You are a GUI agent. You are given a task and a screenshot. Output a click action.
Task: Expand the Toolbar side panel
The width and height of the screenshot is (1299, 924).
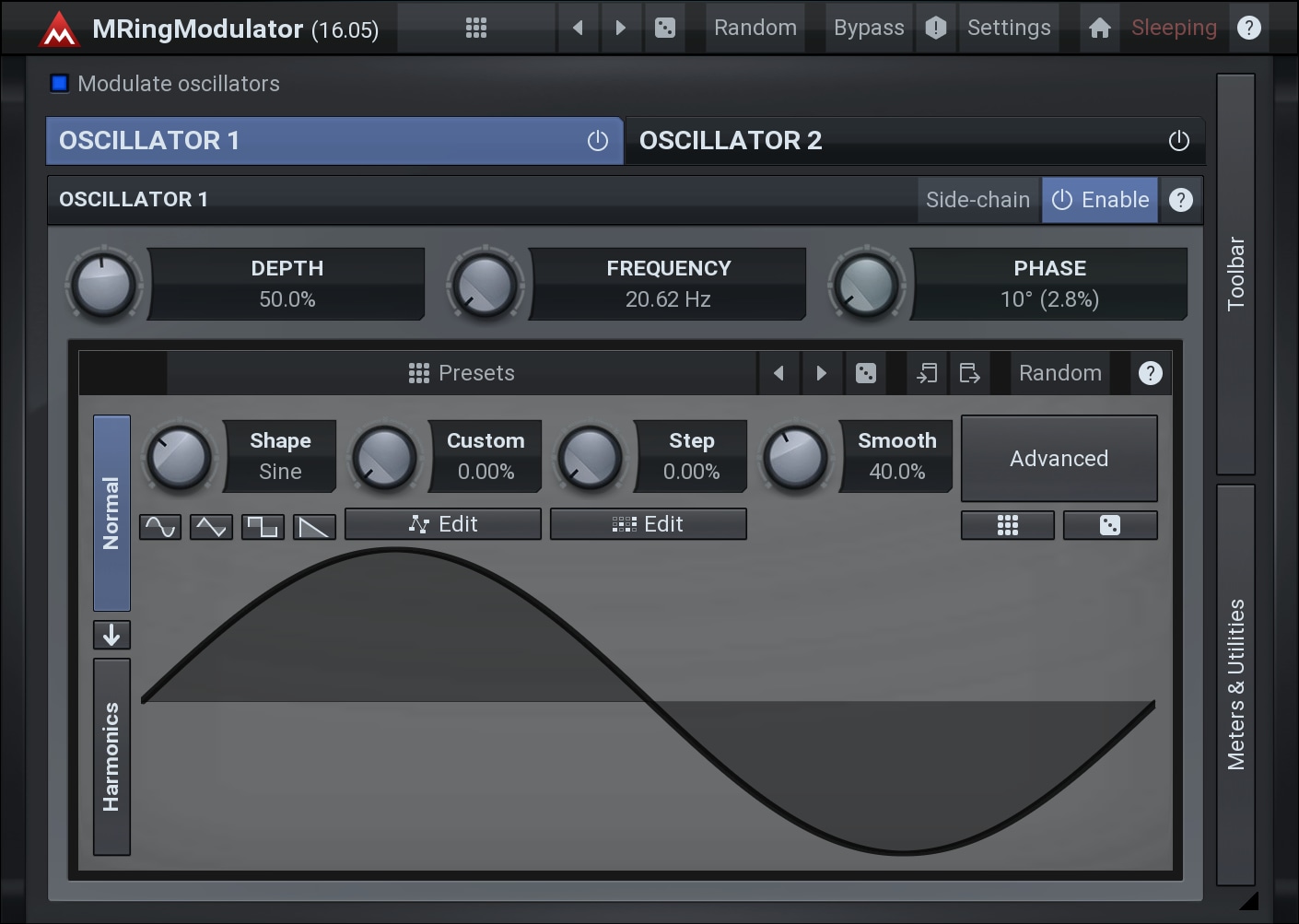1236,274
